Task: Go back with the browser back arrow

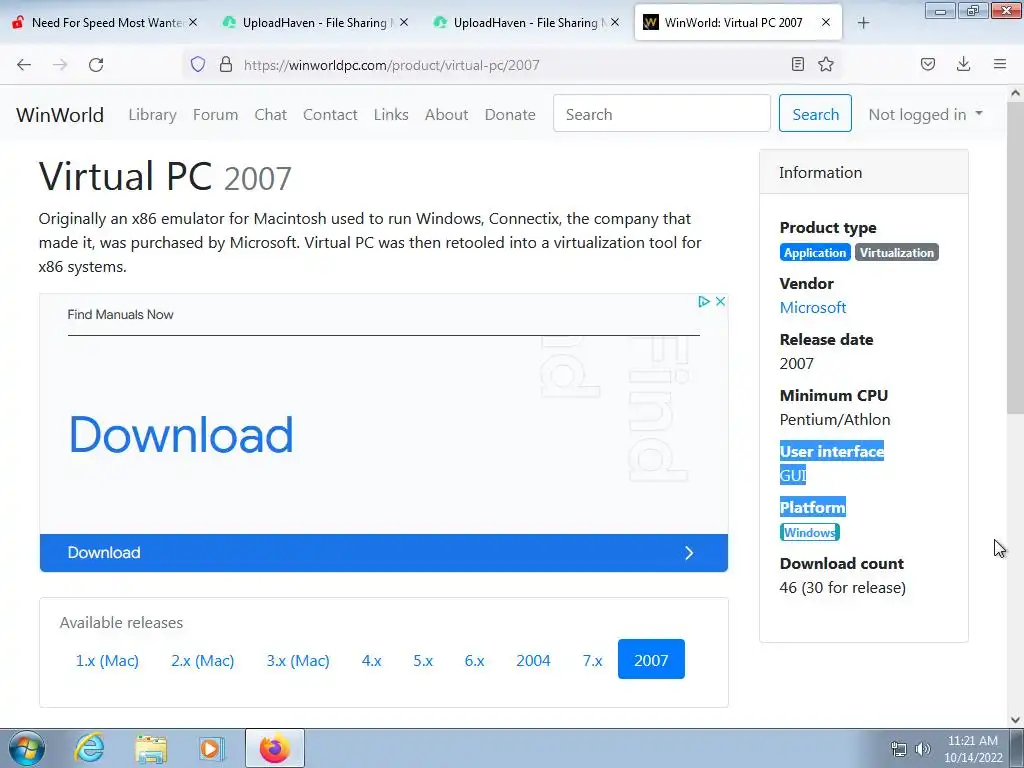Action: (24, 65)
